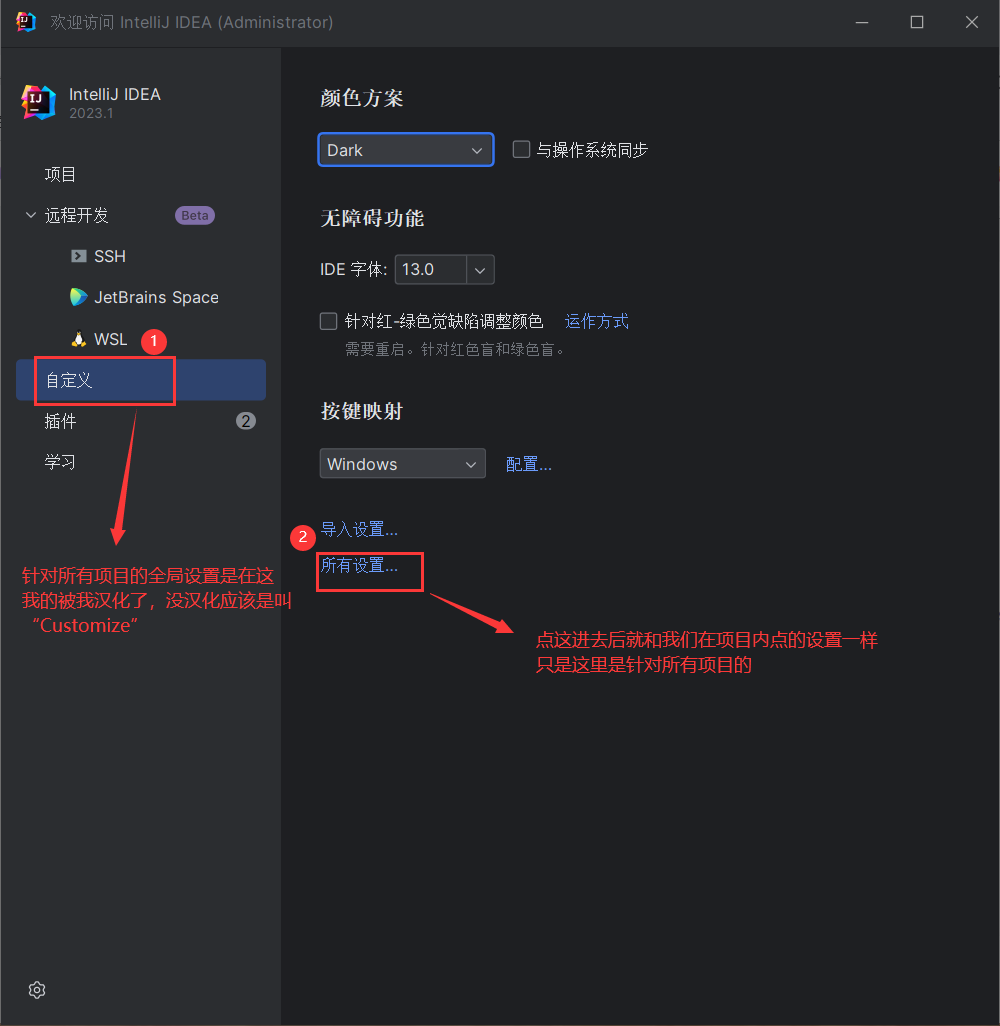Click the 运作方式 link
The image size is (1000, 1026).
pyautogui.click(x=596, y=321)
